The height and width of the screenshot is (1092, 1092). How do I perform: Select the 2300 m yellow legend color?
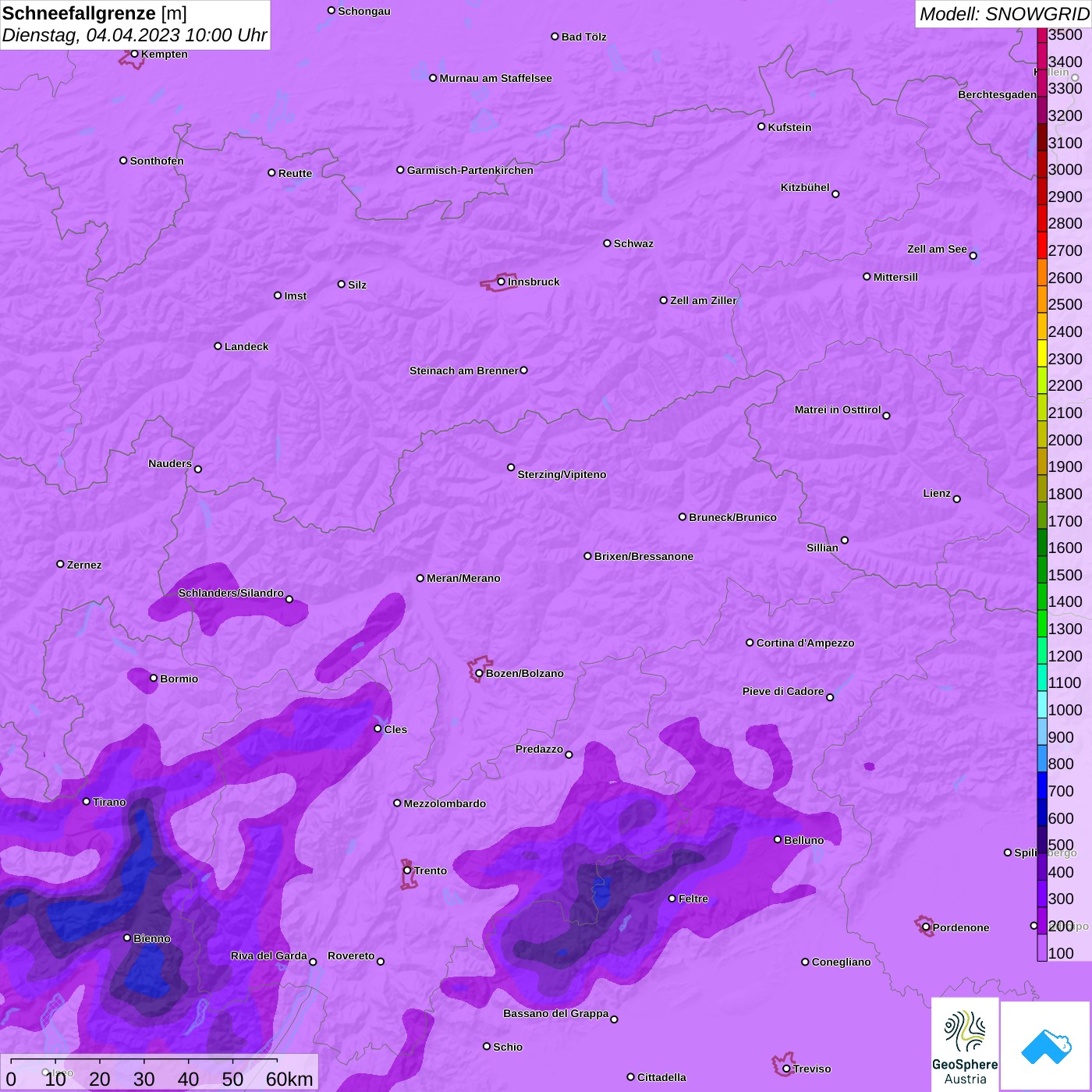1042,353
